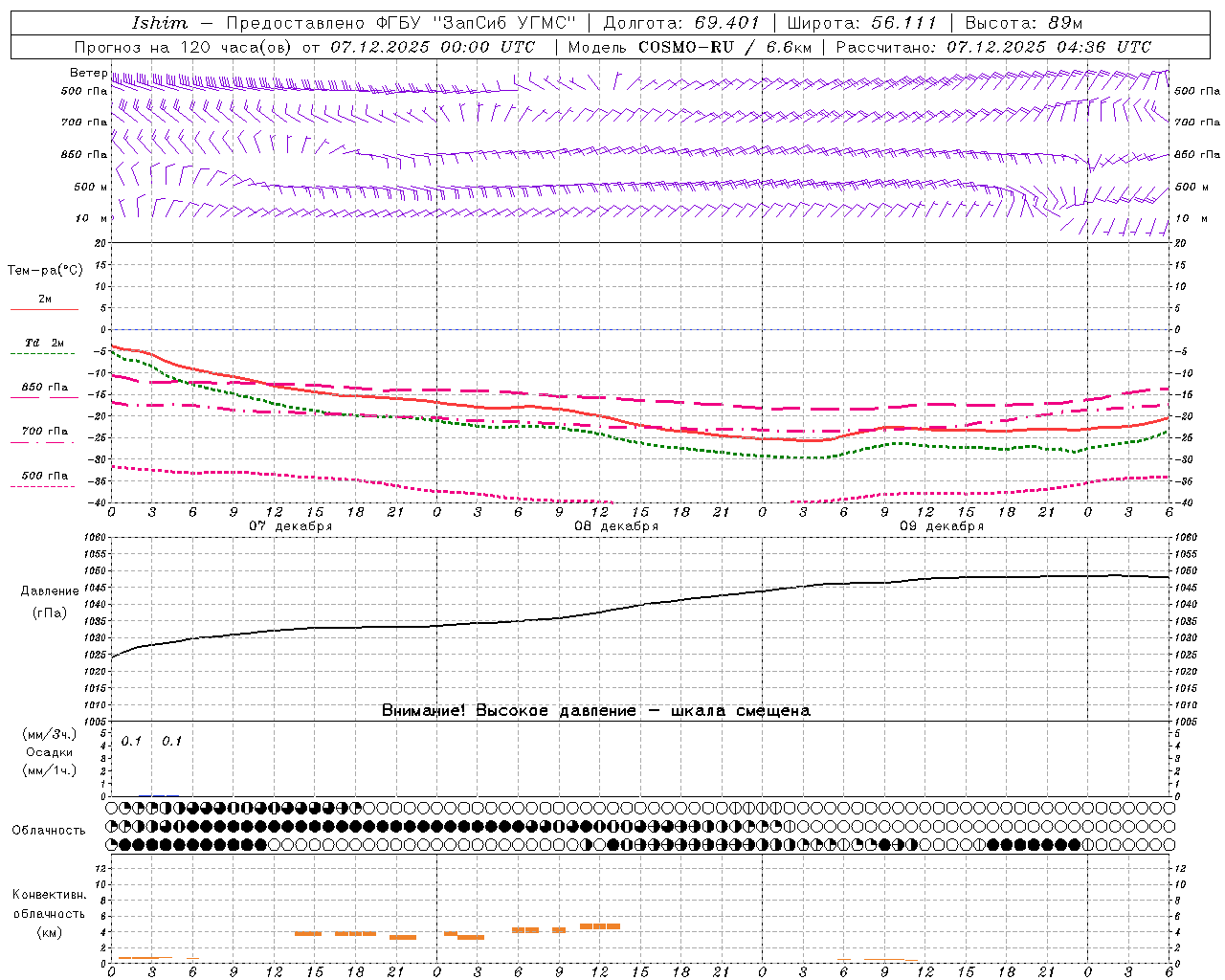This screenshot has width=1225, height=980.
Task: Click the Прогноз на 120 часа(ов) forecast text
Action: point(184,47)
